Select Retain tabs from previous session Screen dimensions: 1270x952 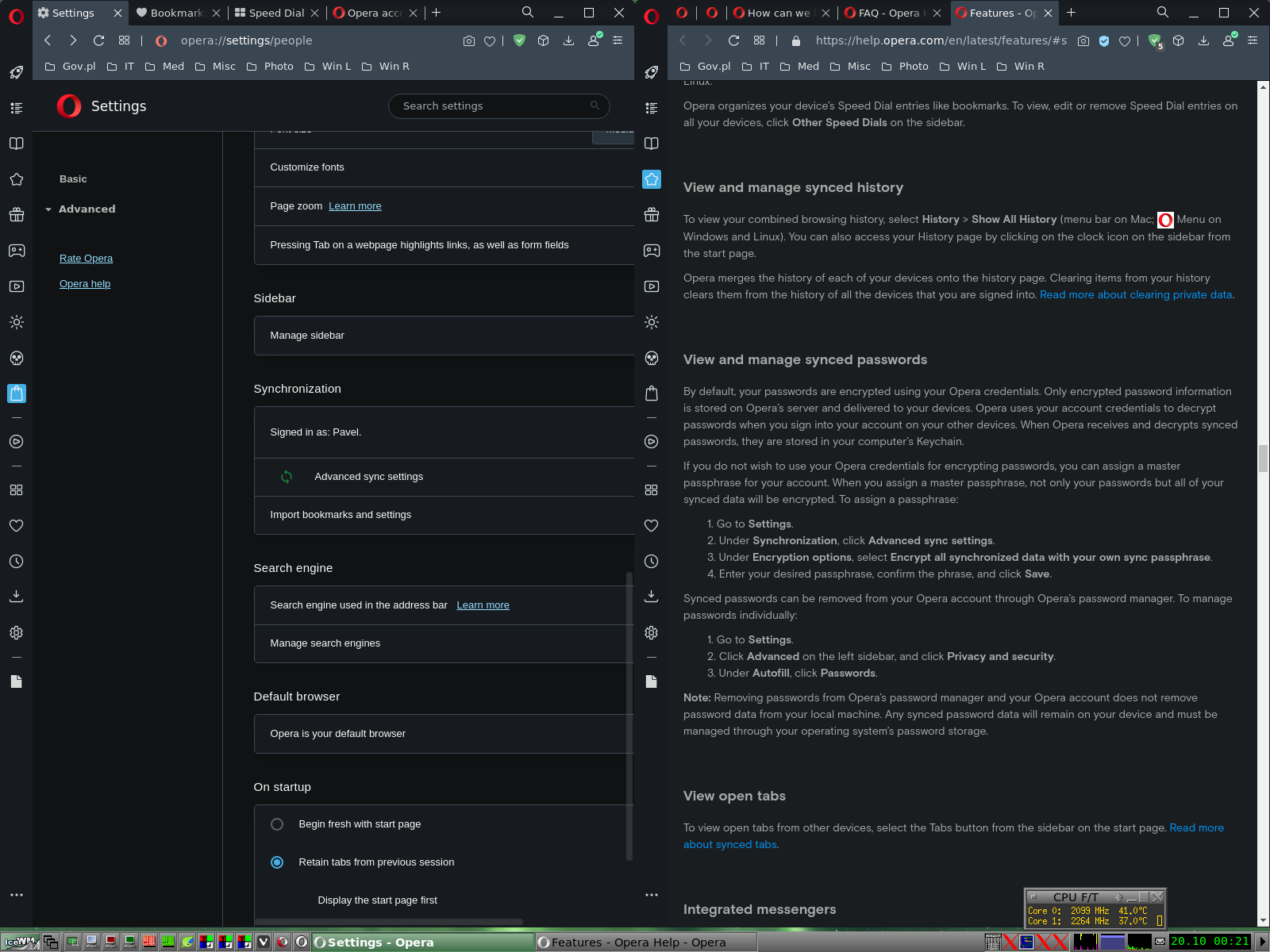(x=277, y=862)
